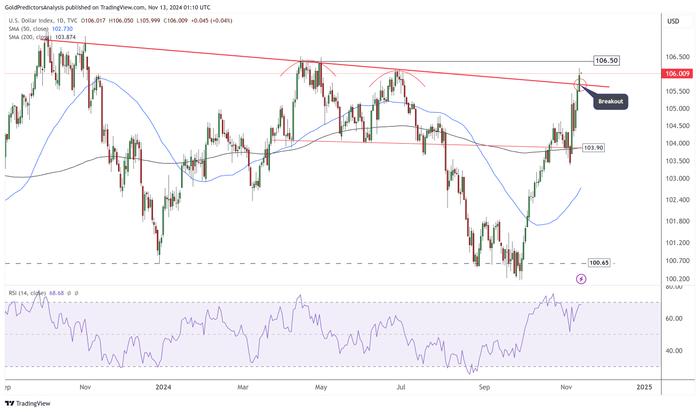Image resolution: width=700 pixels, height=412 pixels.
Task: Open the USD currency selector
Action: click(x=673, y=21)
